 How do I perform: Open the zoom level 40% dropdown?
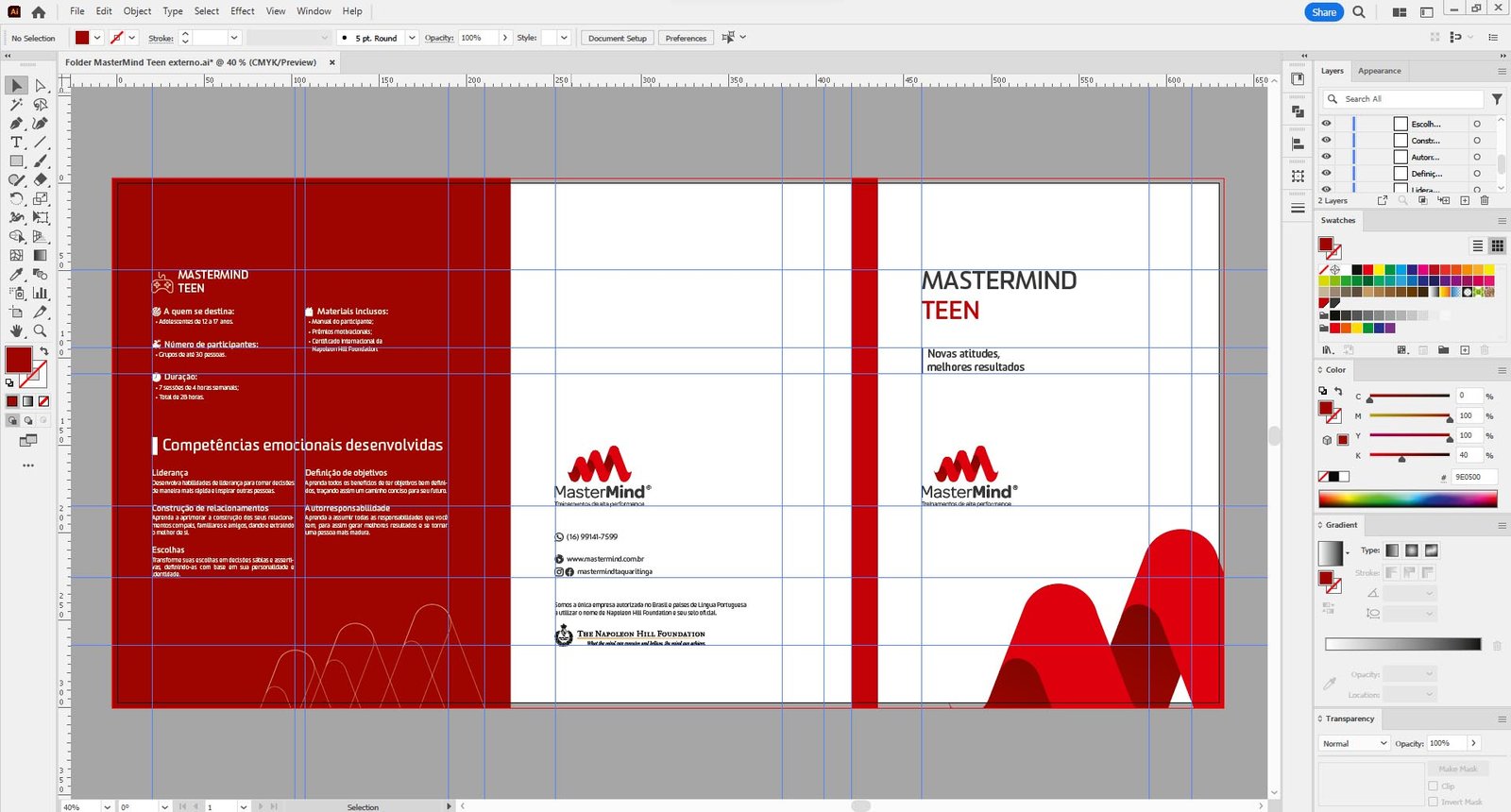pos(108,806)
